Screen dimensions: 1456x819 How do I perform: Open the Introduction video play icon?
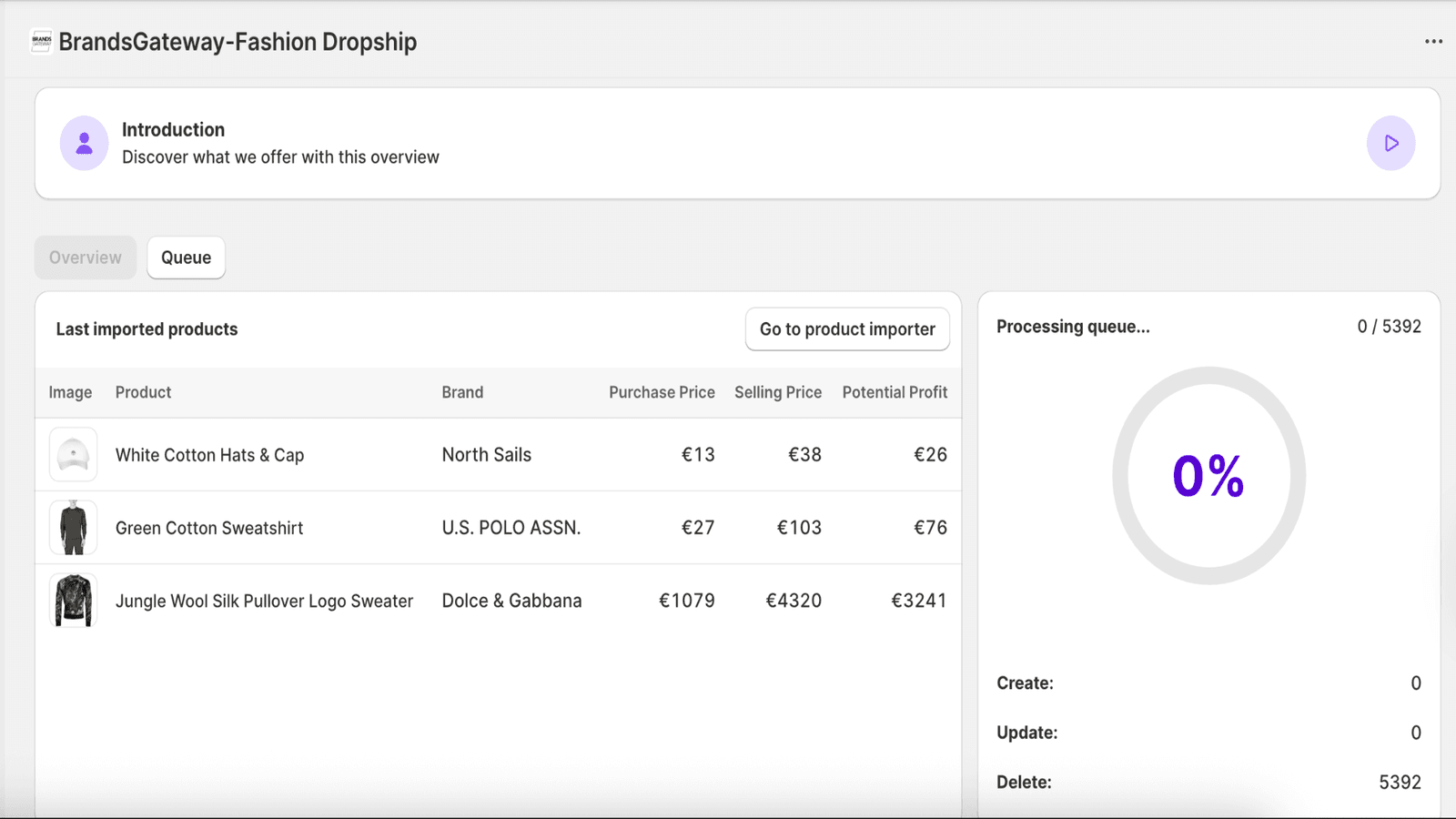pos(1390,143)
